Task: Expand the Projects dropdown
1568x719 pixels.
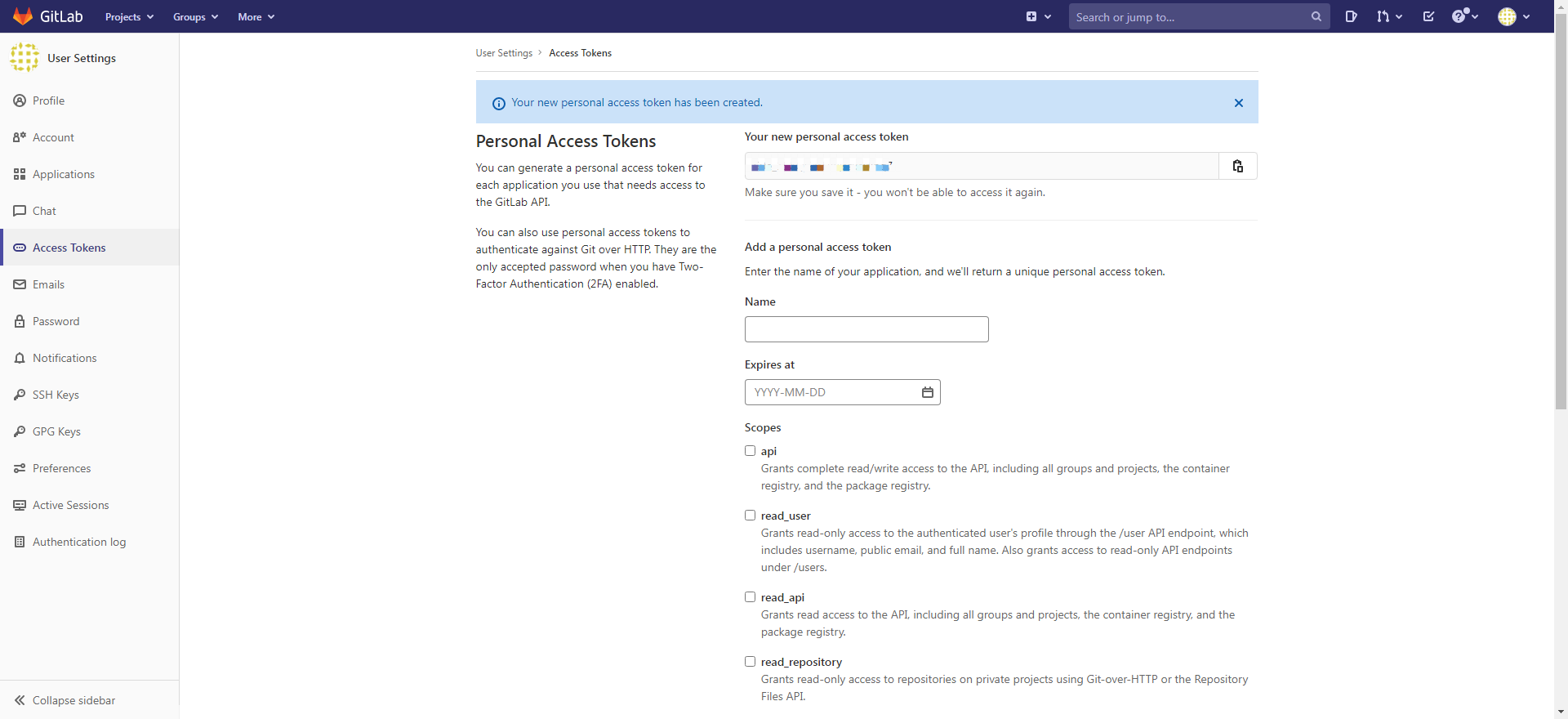Action: coord(129,16)
